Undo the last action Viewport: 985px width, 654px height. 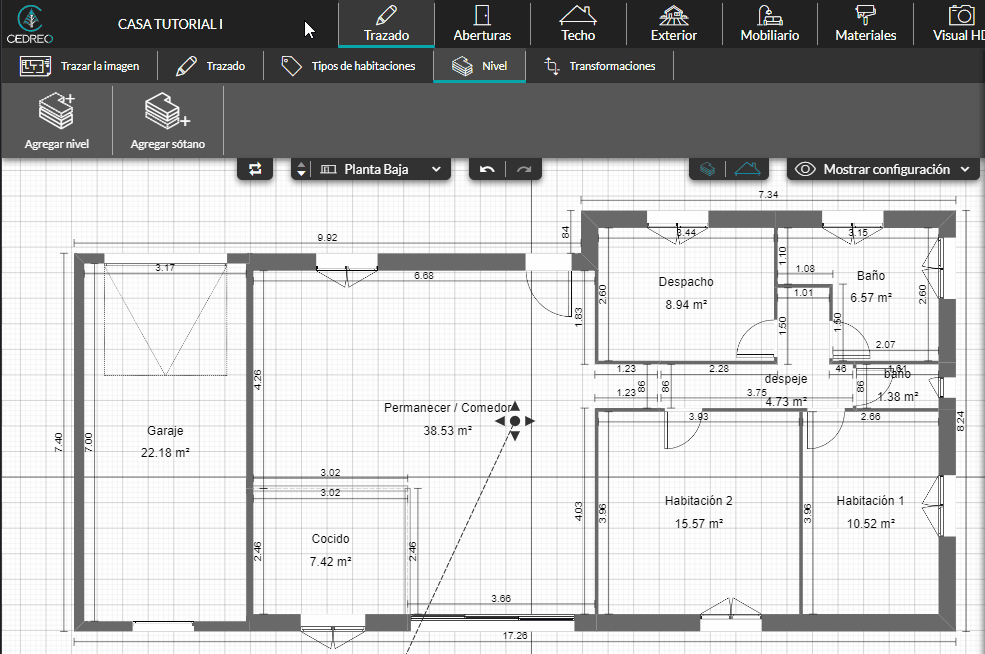[x=487, y=169]
